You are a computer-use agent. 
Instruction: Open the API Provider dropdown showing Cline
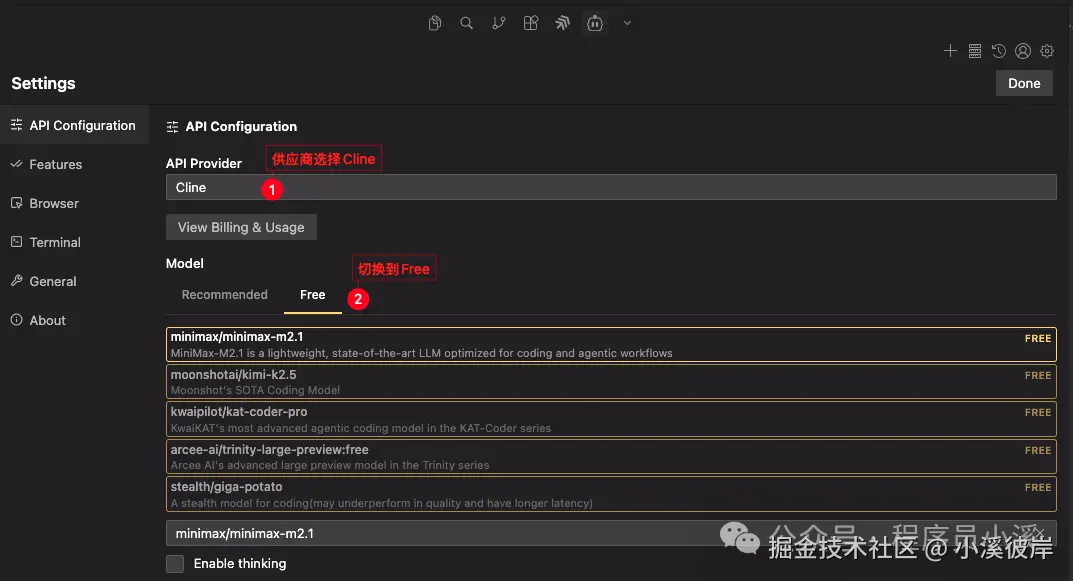(x=611, y=188)
